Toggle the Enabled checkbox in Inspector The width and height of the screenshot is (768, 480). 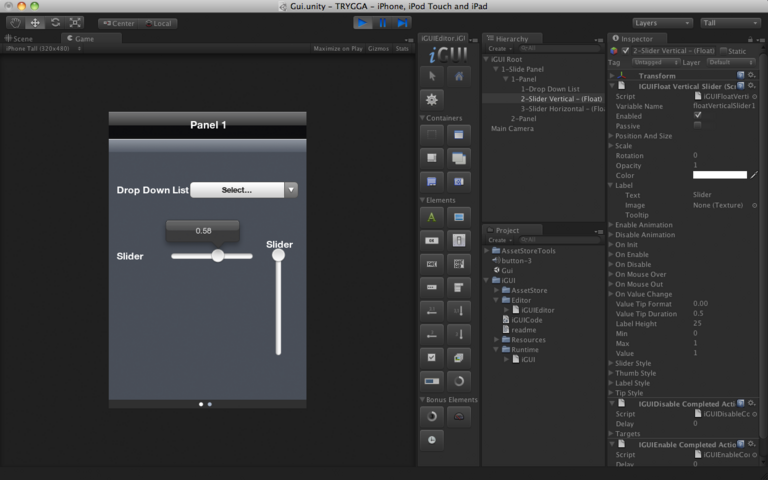[697, 115]
